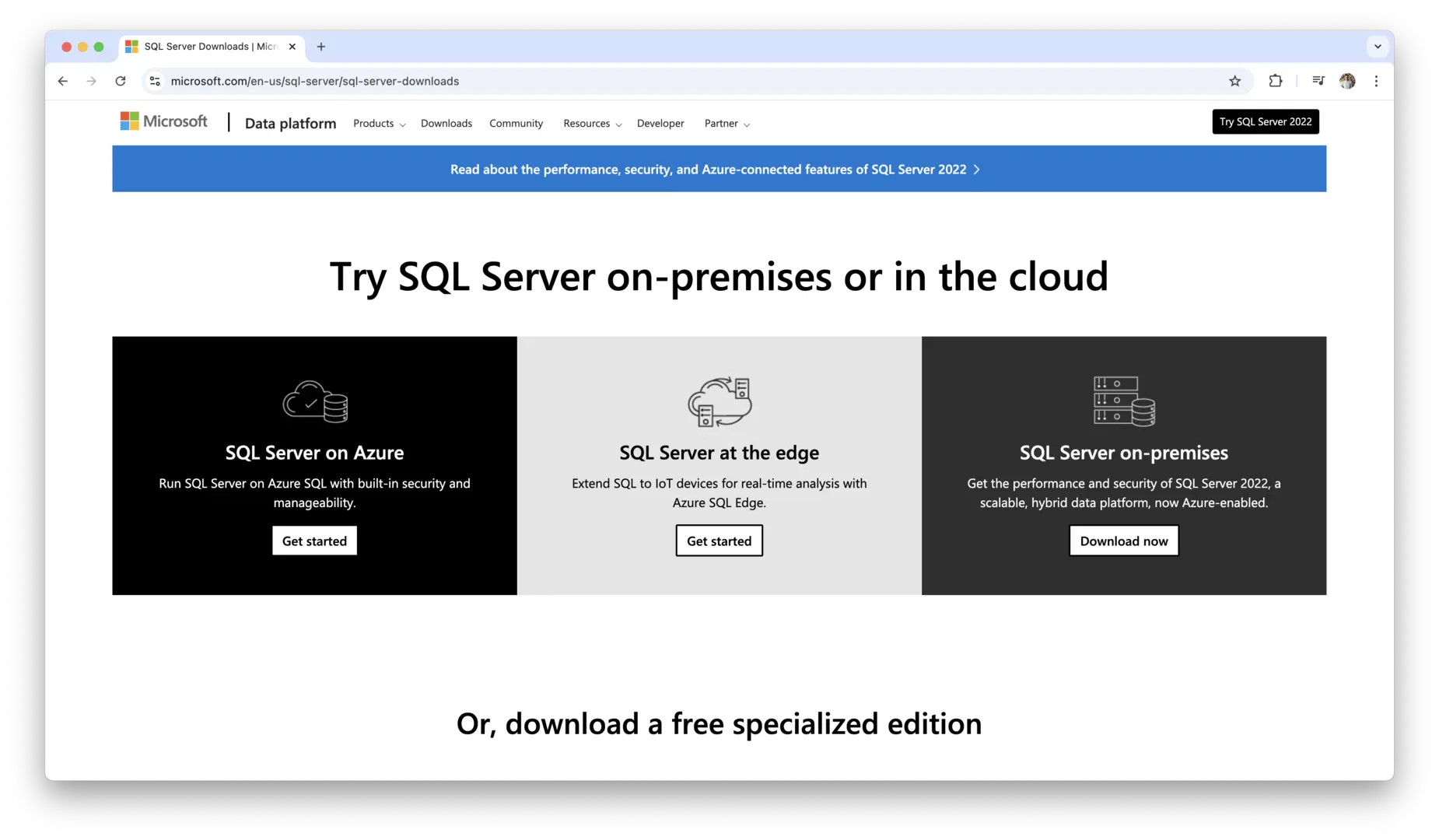
Task: Open the Community nav item
Action: pos(516,124)
